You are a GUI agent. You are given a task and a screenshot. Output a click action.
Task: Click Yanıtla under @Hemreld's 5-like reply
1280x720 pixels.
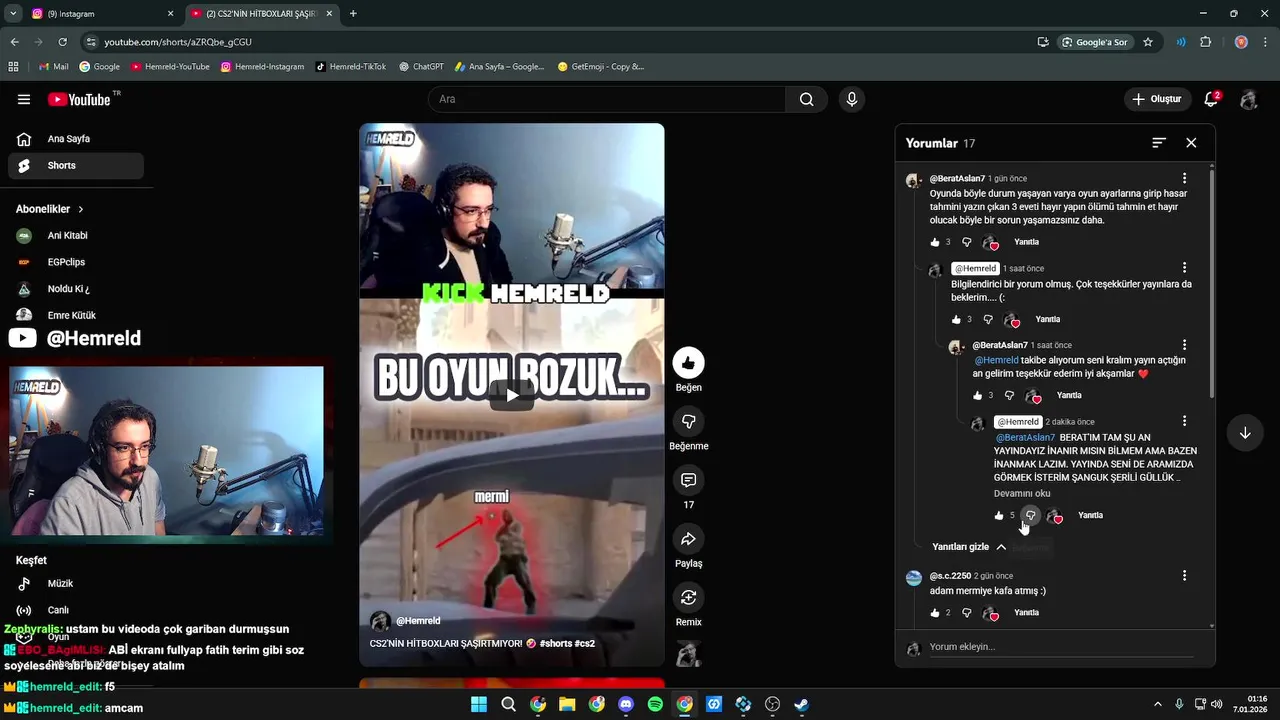click(1090, 515)
